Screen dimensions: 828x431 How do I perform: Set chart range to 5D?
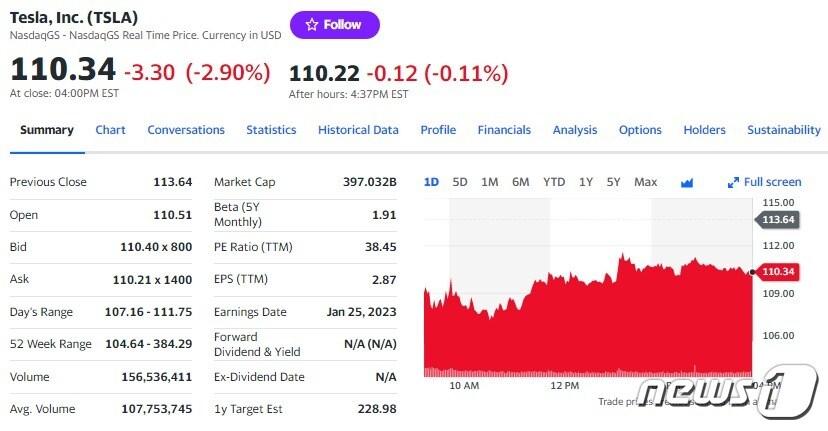[460, 182]
